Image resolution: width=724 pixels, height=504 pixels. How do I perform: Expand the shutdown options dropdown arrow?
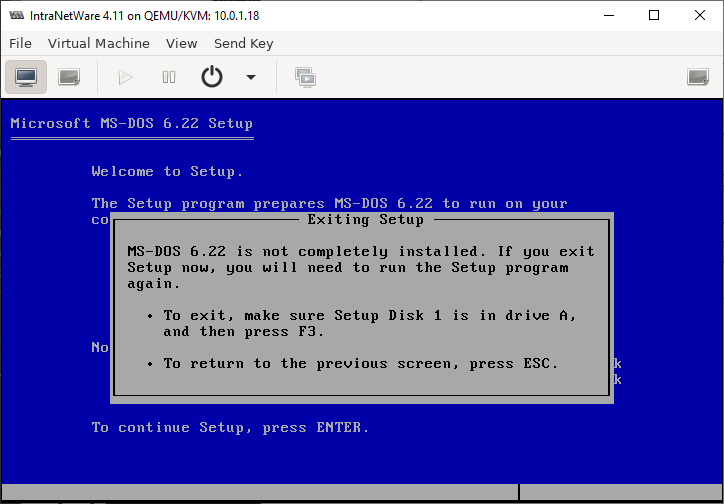pos(251,77)
